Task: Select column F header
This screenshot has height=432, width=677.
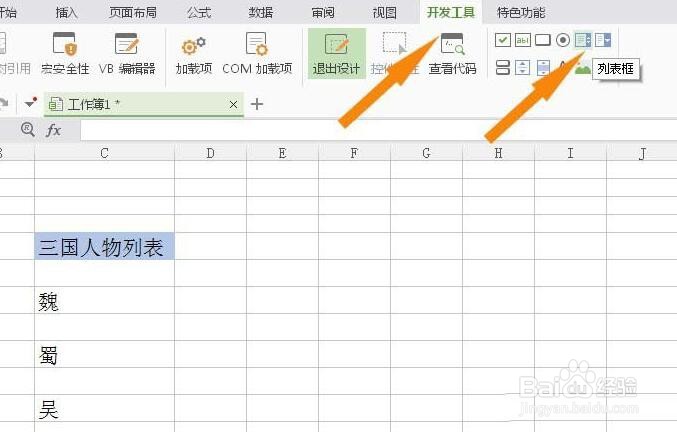Action: pos(354,153)
